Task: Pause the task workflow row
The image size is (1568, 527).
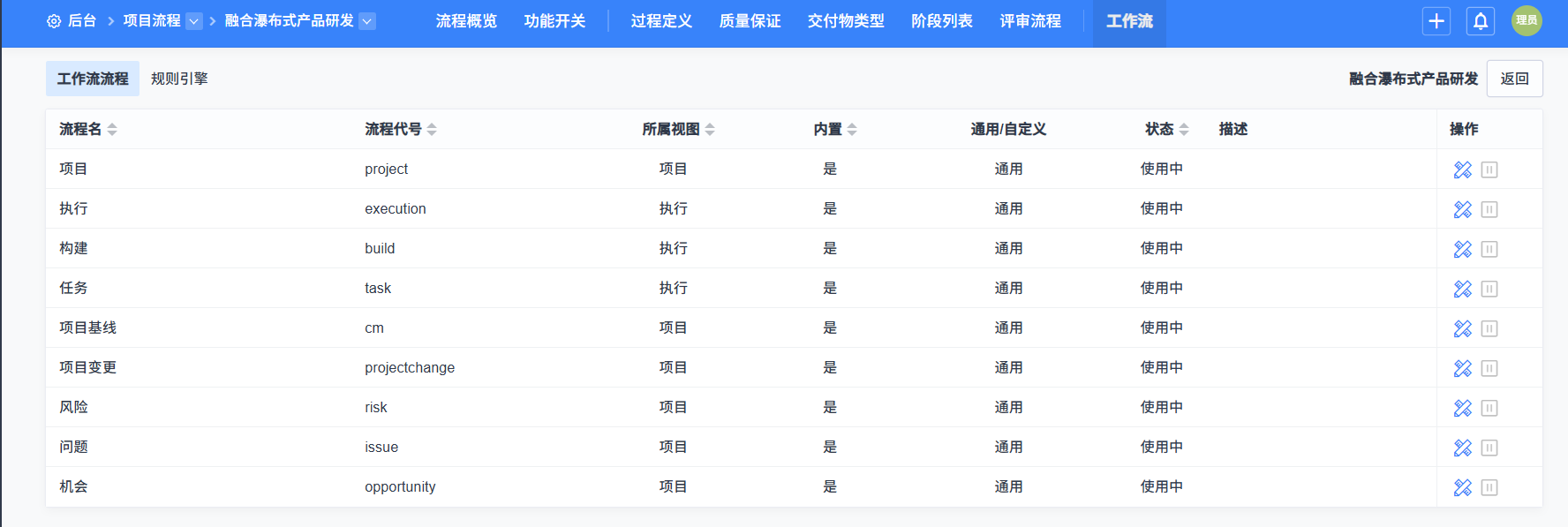Action: point(1489,289)
